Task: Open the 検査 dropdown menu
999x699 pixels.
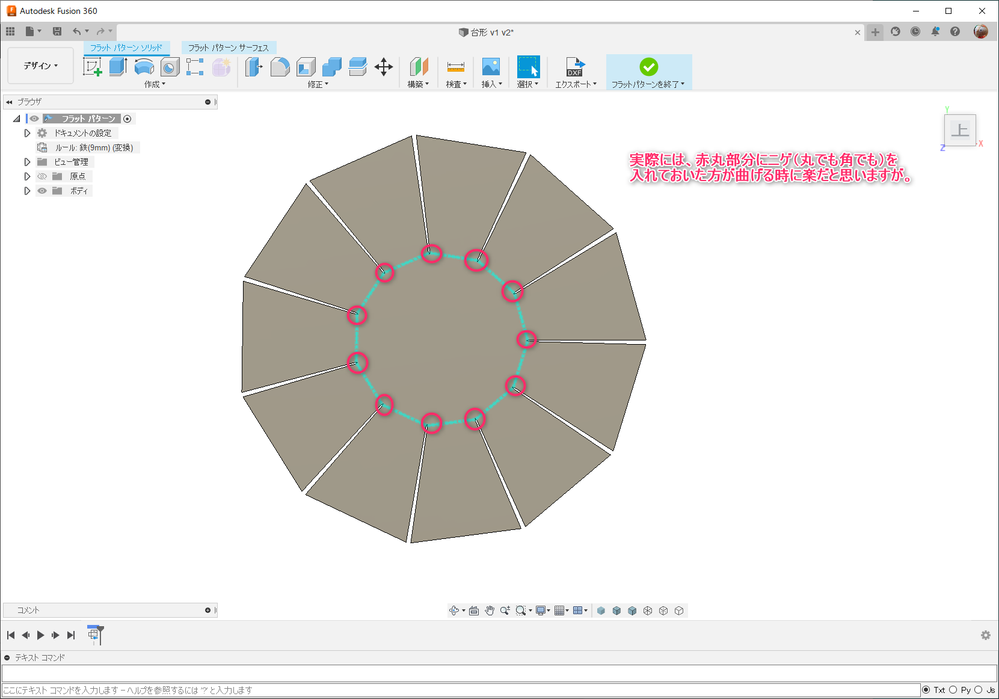Action: (x=456, y=84)
